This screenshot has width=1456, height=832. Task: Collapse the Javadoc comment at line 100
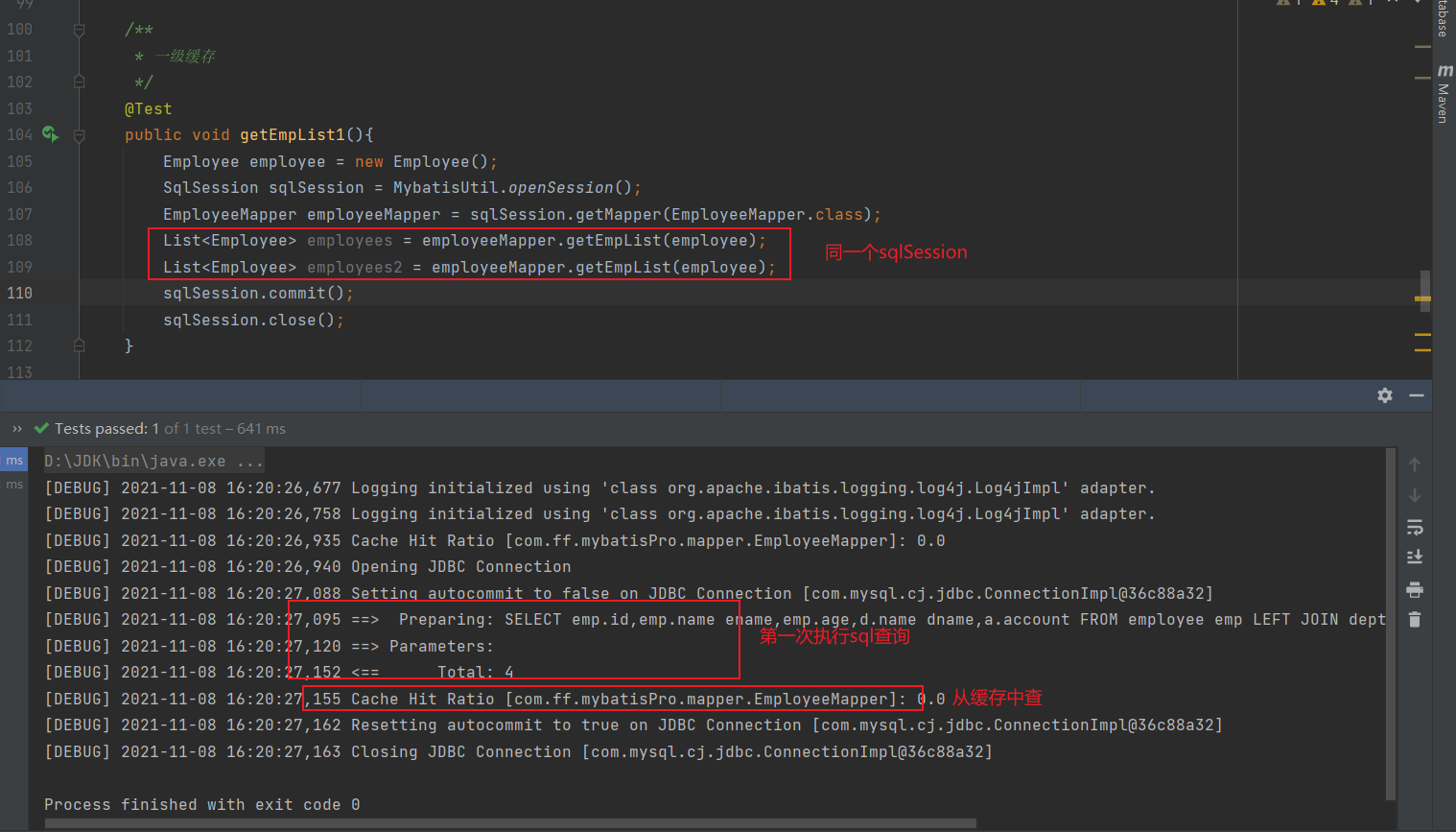80,30
